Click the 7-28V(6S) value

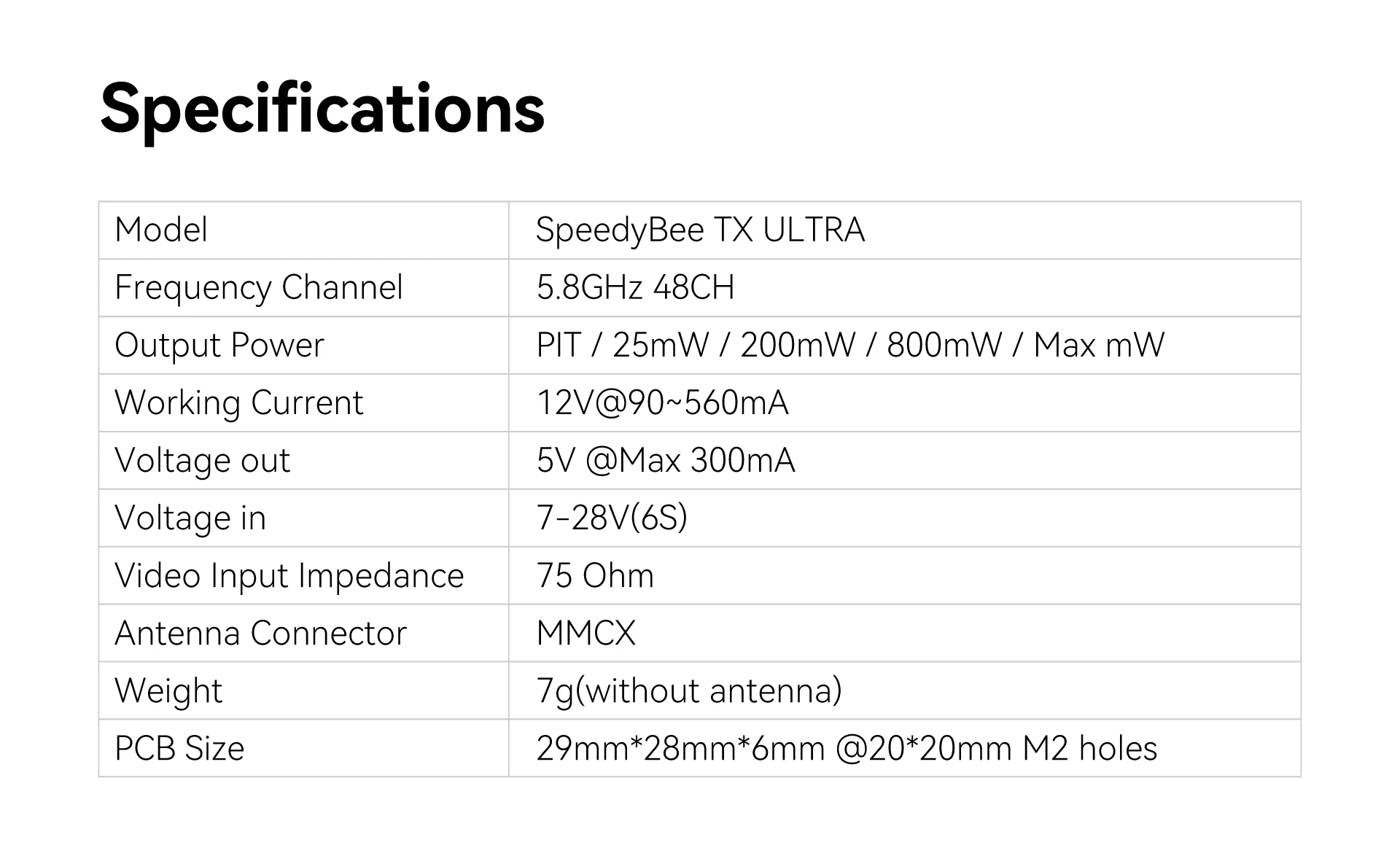click(x=612, y=518)
